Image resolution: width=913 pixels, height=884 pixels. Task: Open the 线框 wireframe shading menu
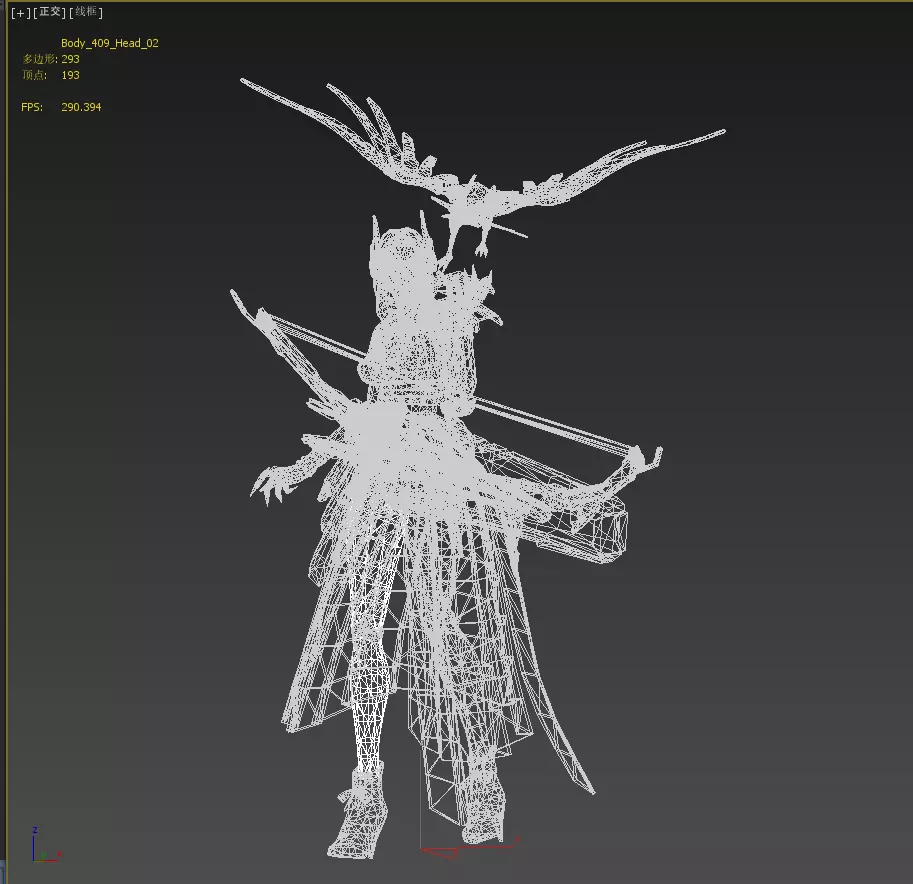(86, 12)
